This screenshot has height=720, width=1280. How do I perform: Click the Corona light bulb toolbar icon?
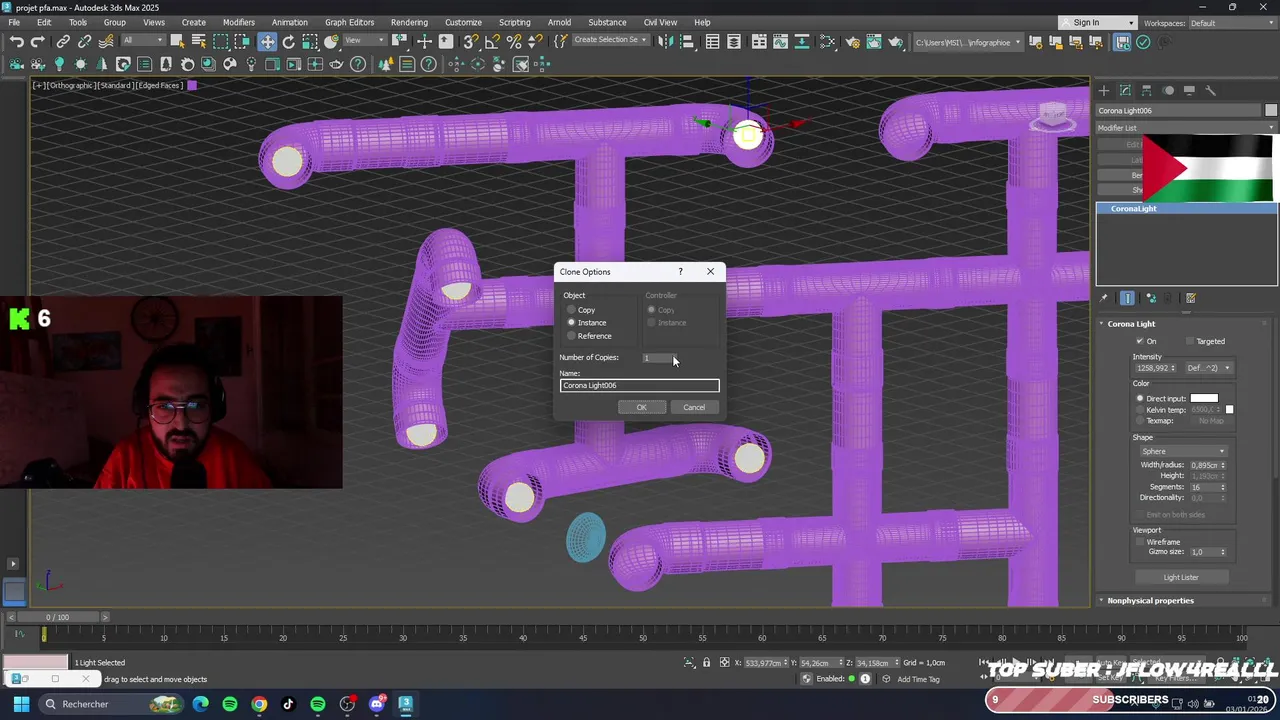click(59, 64)
